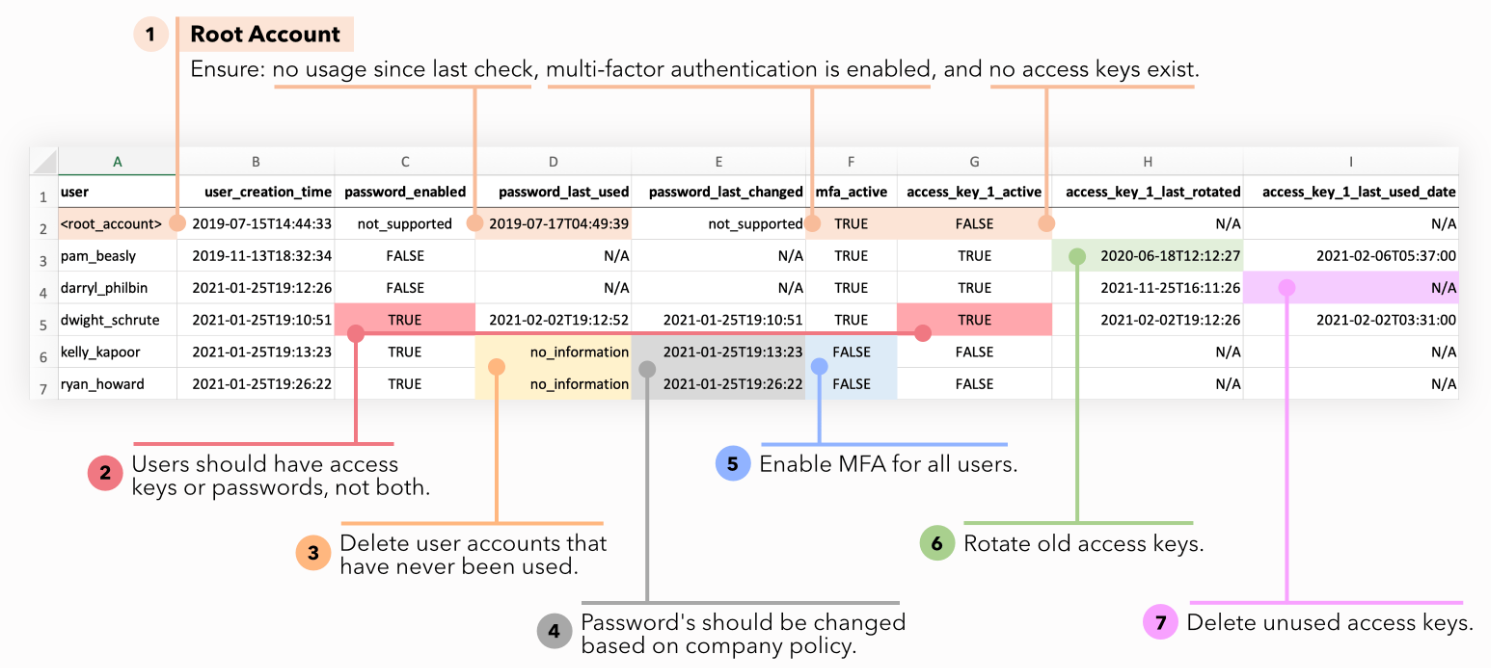This screenshot has width=1491, height=668.
Task: Select the 'dwight_schrute' user cell
Action: coord(118,320)
